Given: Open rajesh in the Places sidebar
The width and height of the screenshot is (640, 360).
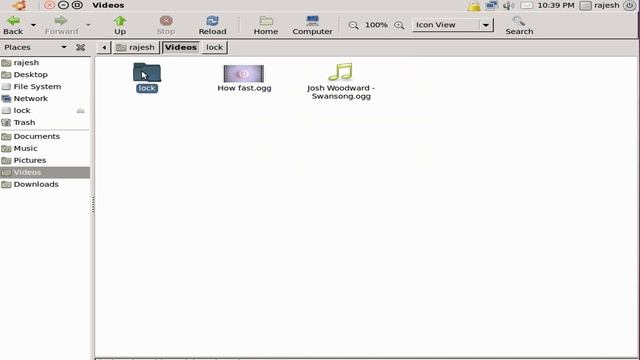Looking at the screenshot, I should [x=45, y=63].
